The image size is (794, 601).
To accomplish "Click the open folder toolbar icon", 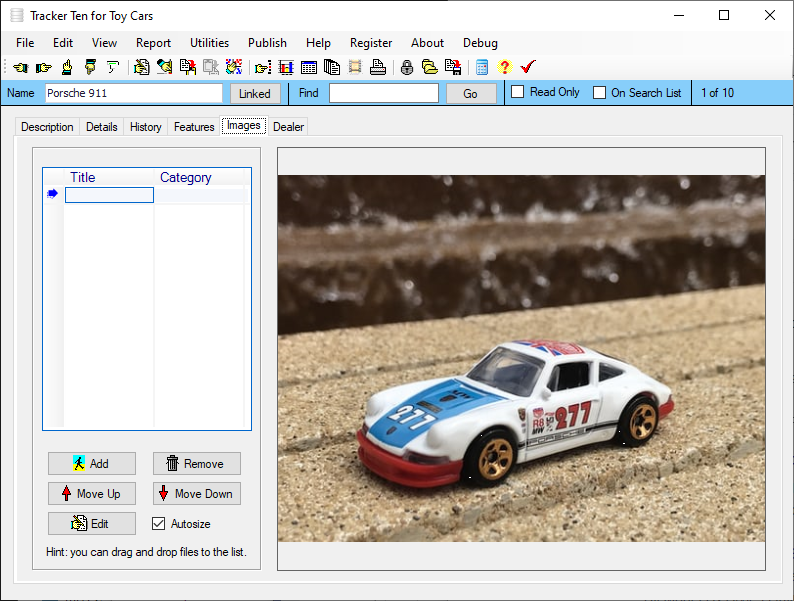I will pyautogui.click(x=429, y=68).
